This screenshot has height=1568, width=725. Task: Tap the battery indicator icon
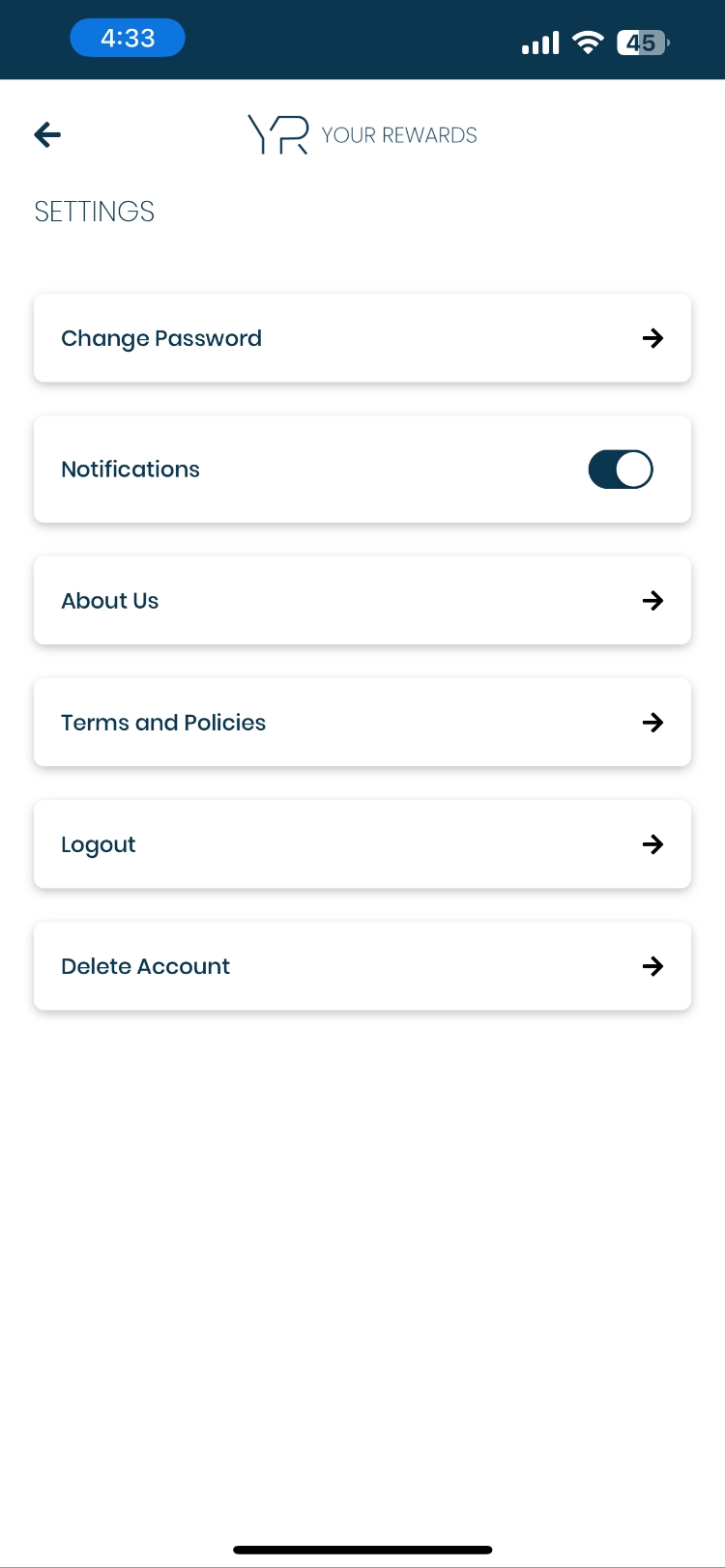643,43
